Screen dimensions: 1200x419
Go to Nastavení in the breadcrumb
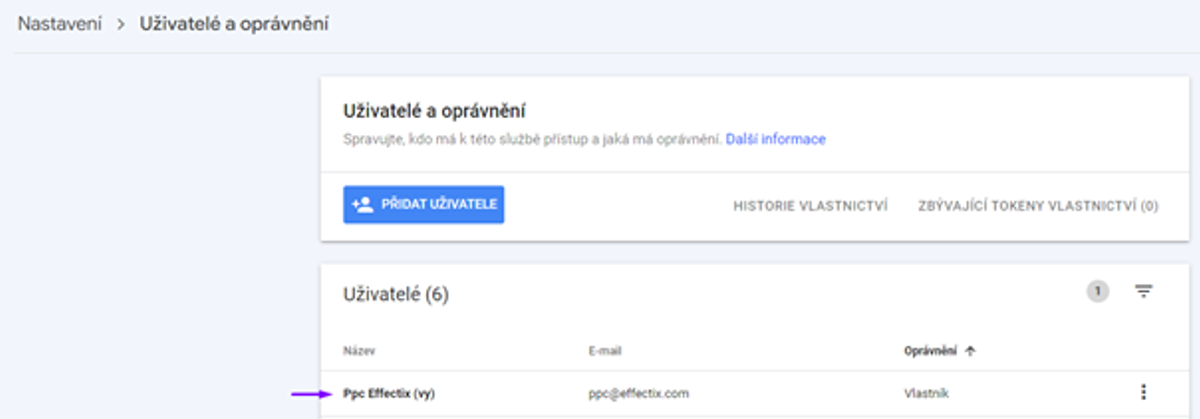(59, 24)
